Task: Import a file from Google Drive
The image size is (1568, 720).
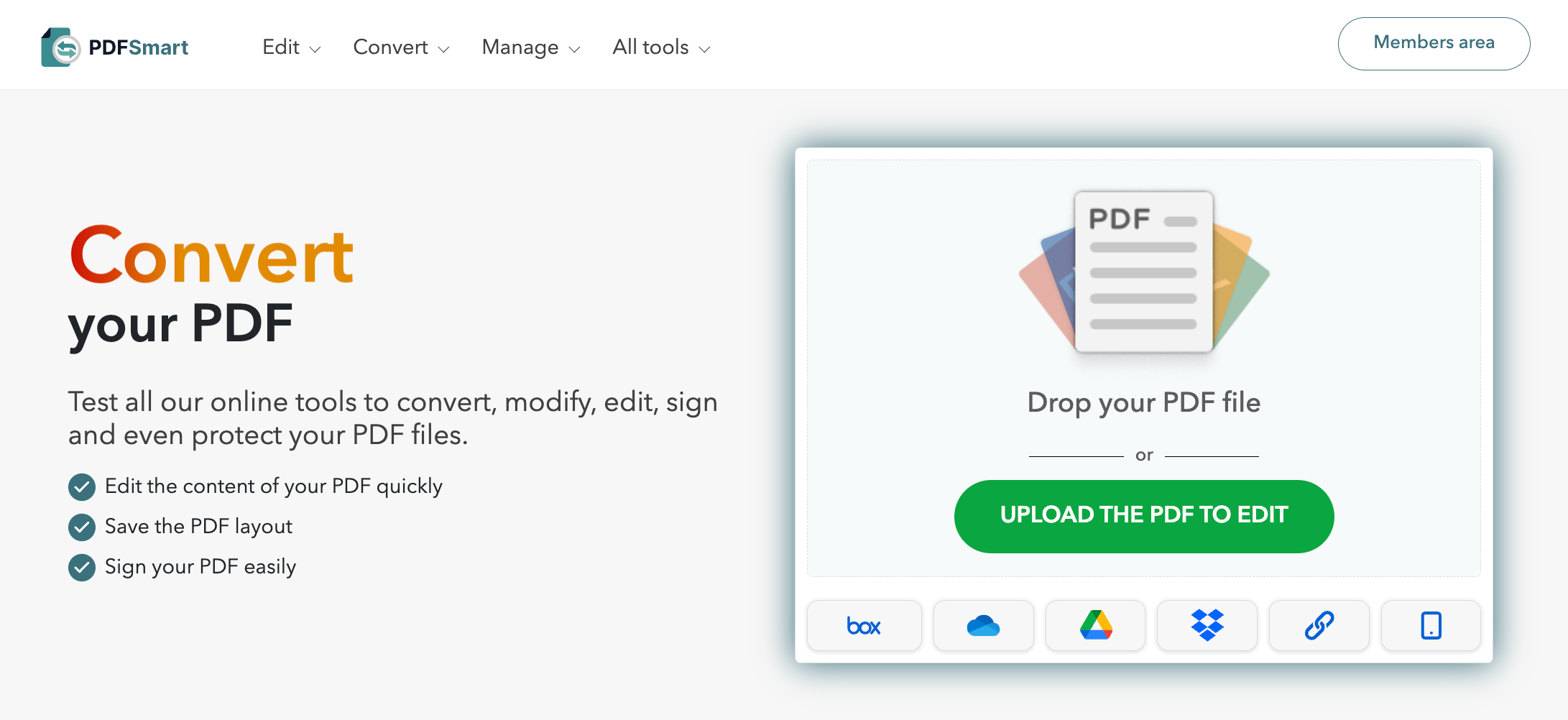Action: [1095, 626]
